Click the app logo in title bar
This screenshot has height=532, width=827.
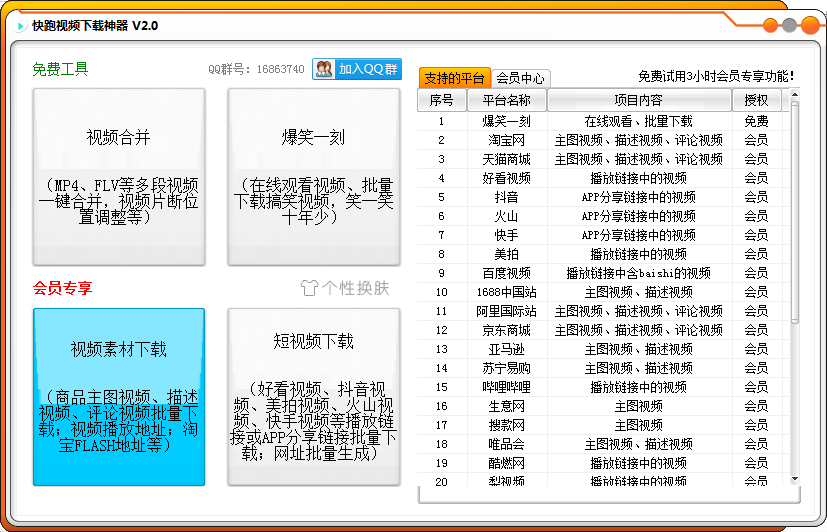[20, 26]
